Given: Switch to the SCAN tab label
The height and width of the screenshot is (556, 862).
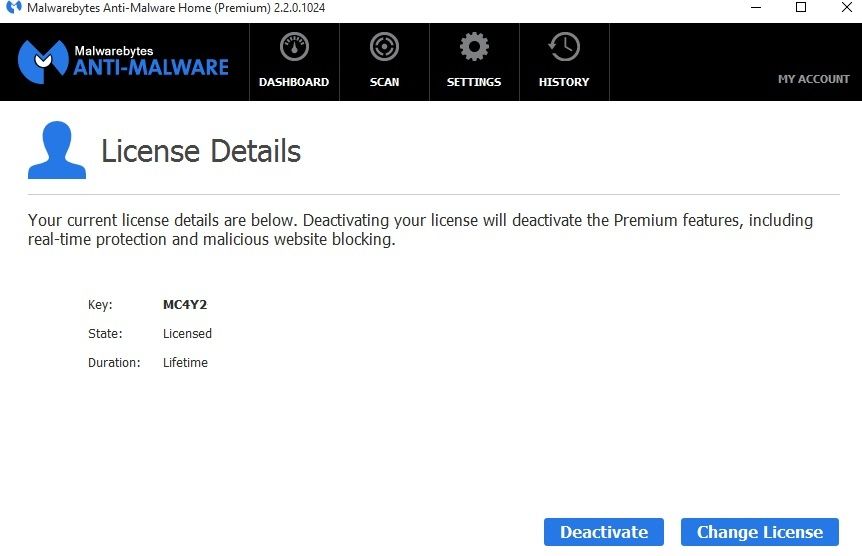Looking at the screenshot, I should [x=384, y=82].
